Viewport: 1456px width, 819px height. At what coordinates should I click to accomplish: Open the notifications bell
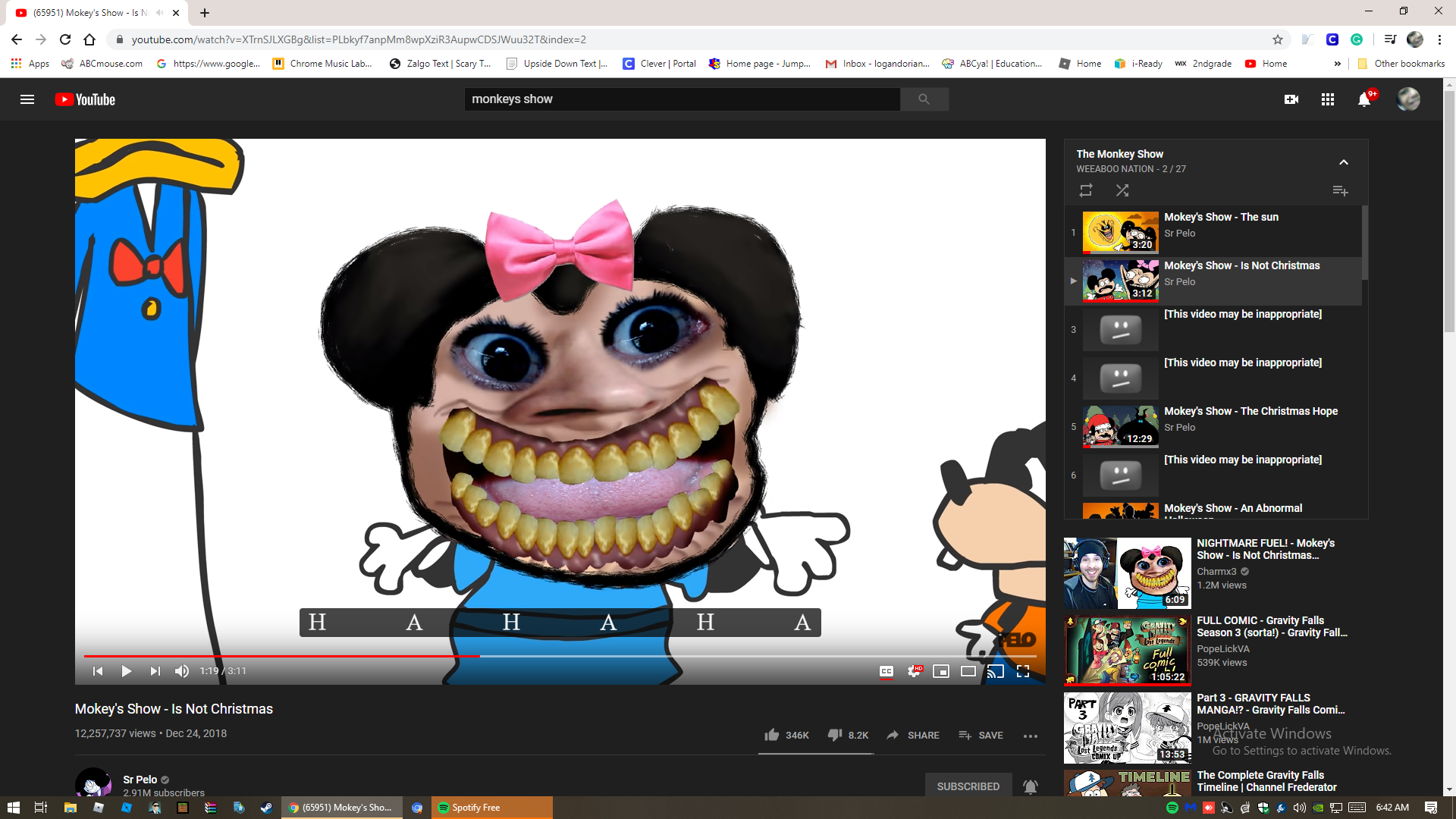(x=1364, y=99)
